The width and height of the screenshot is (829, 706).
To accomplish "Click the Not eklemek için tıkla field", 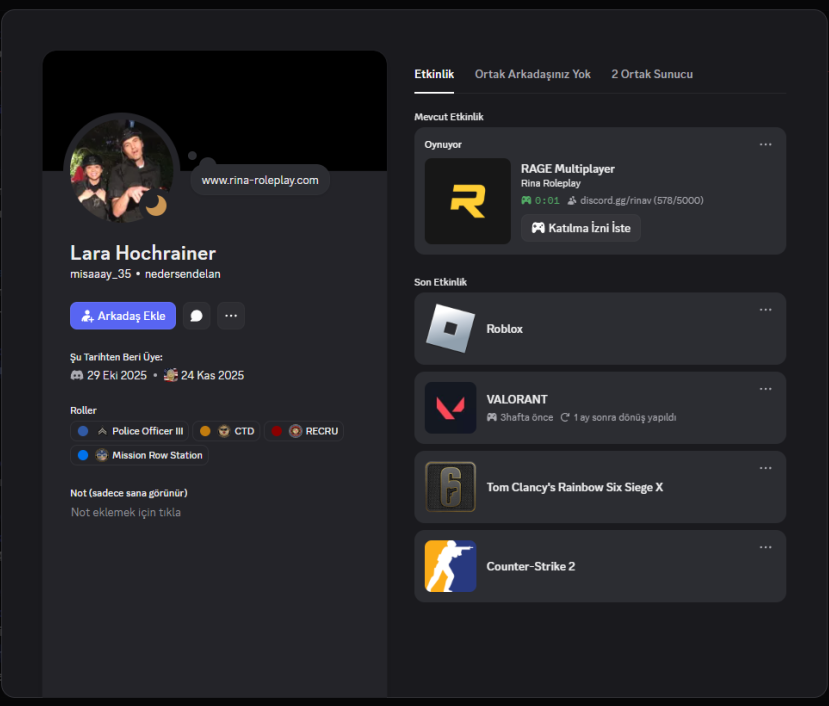I will (126, 512).
